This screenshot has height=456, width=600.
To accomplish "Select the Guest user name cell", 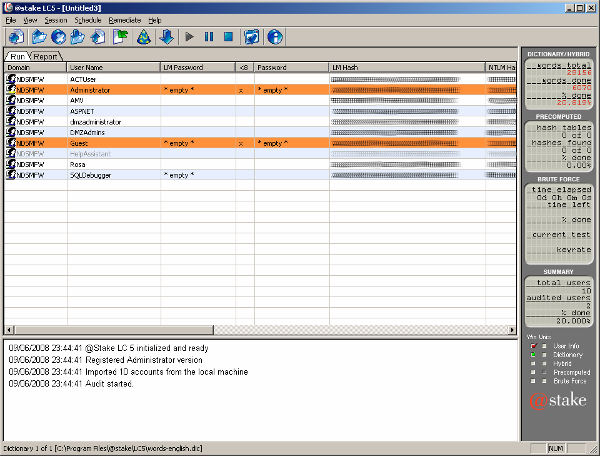I will point(114,143).
